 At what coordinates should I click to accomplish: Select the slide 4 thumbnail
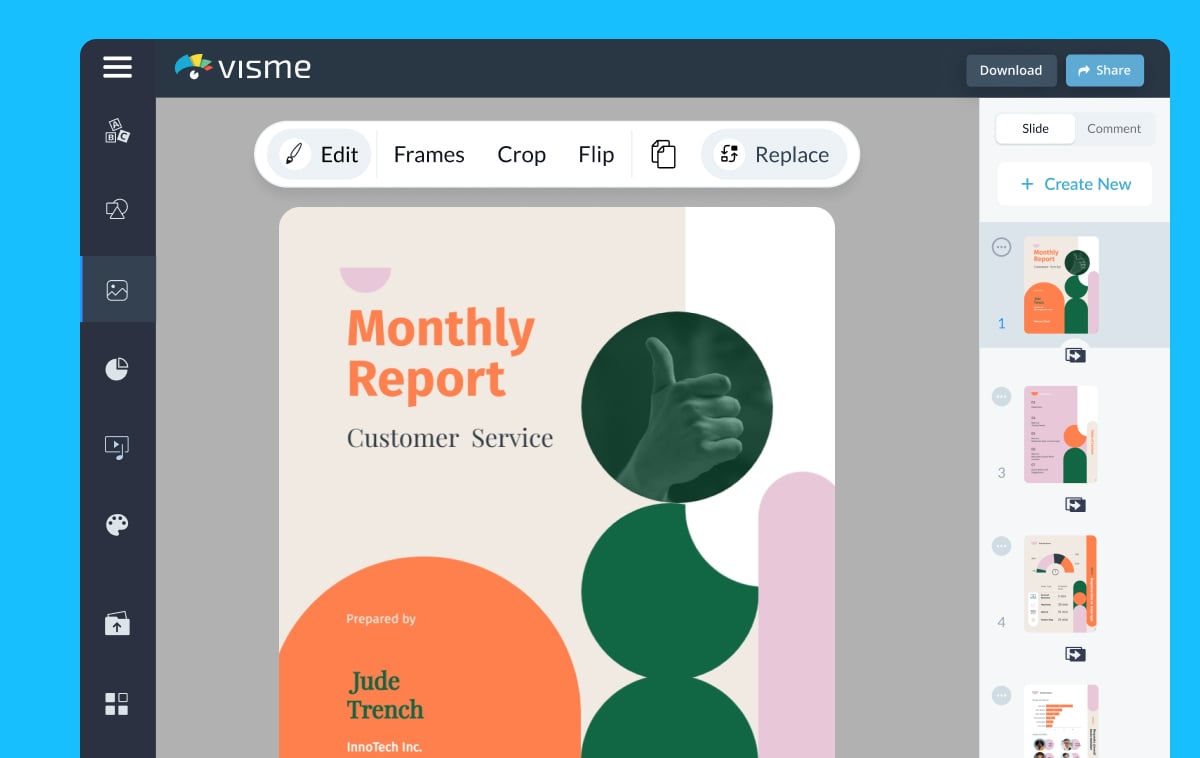[1061, 583]
